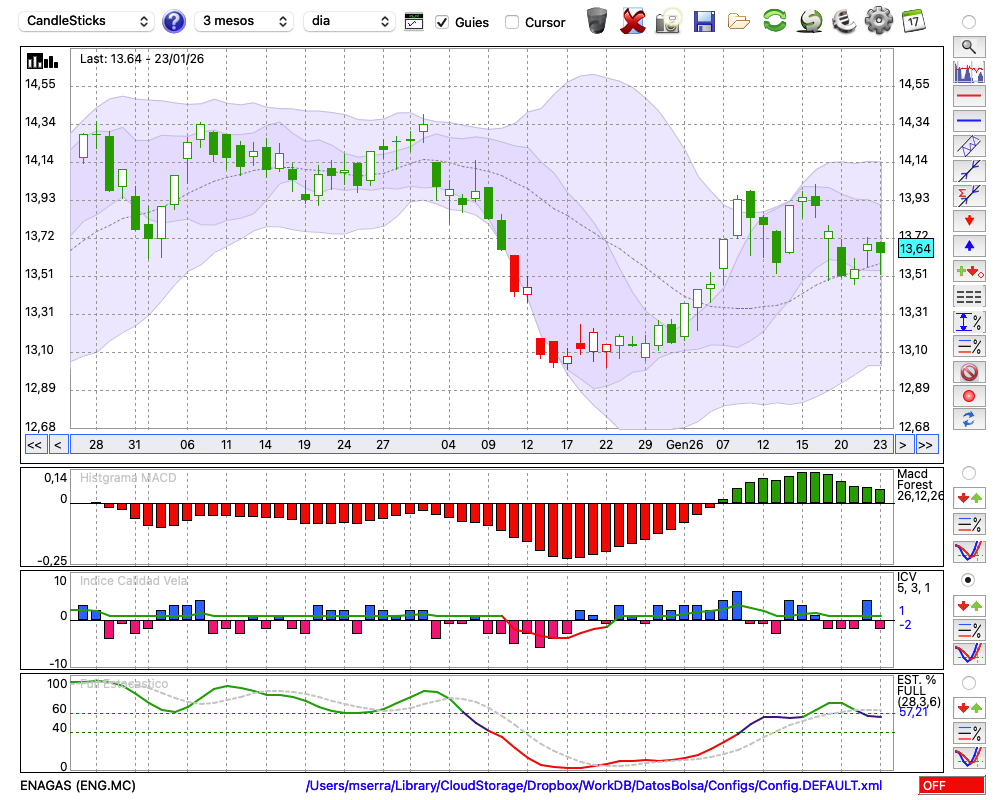Click the trash can icon in toolbar
The image size is (1000, 800).
(x=597, y=21)
